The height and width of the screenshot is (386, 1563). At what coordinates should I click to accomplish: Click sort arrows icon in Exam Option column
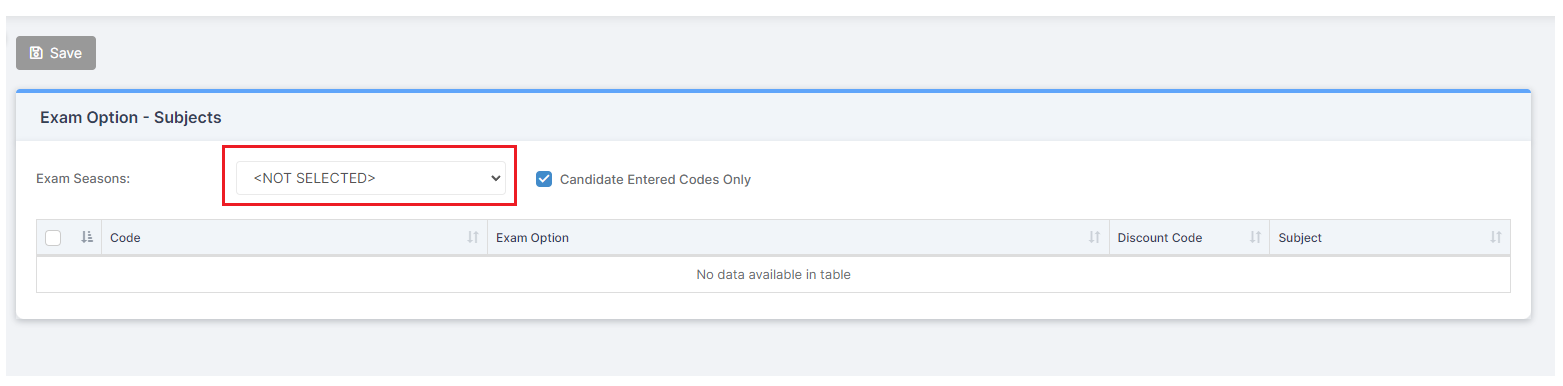tap(1095, 238)
